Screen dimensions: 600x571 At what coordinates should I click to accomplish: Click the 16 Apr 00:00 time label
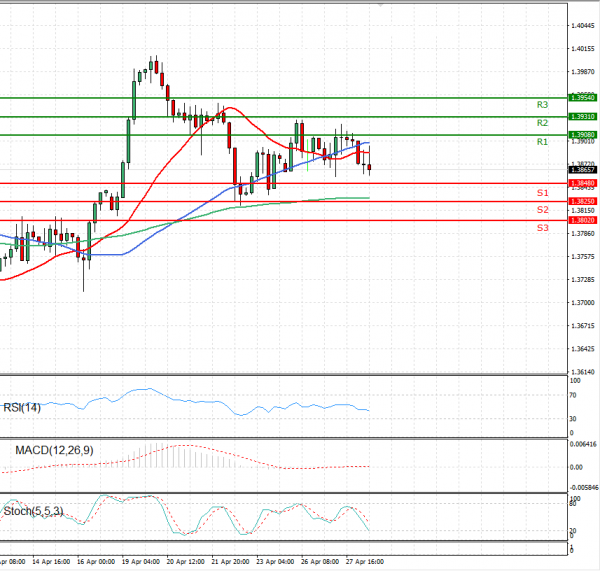[96, 562]
